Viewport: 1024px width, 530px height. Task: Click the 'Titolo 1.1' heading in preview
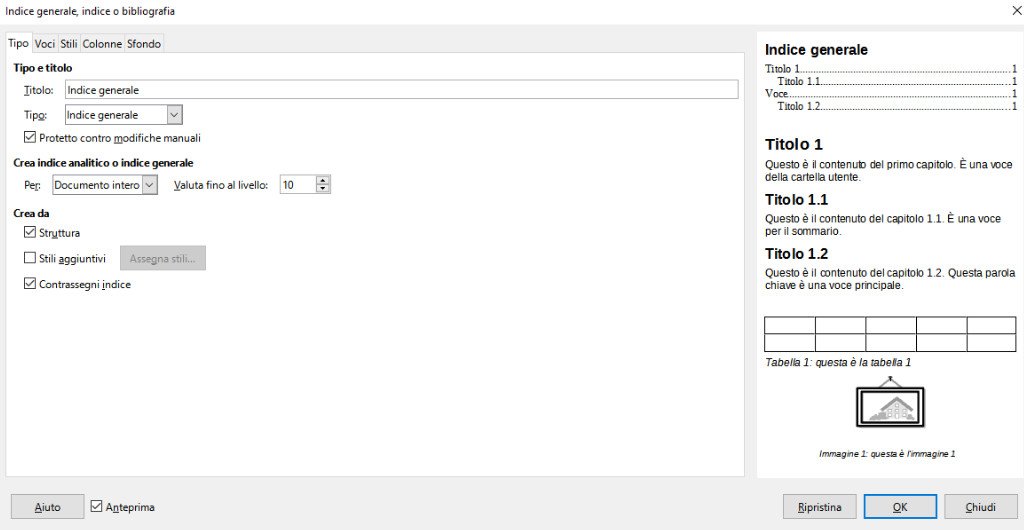pos(796,200)
